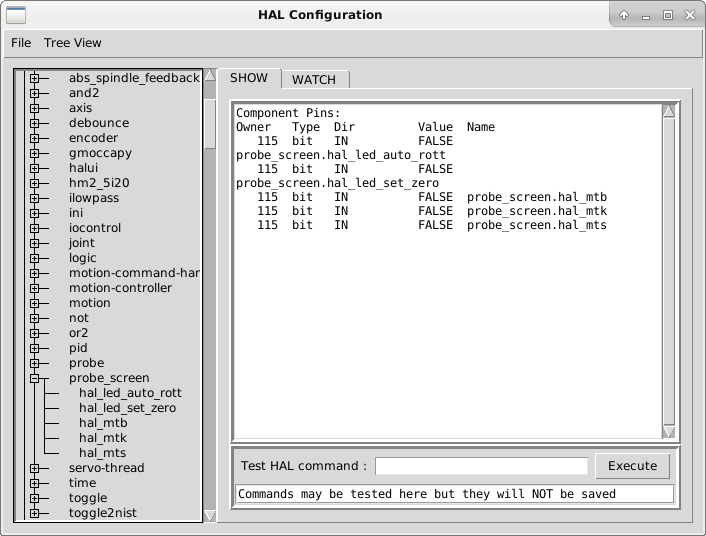Viewport: 706px width, 536px height.
Task: Click the Execute button
Action: tap(632, 466)
